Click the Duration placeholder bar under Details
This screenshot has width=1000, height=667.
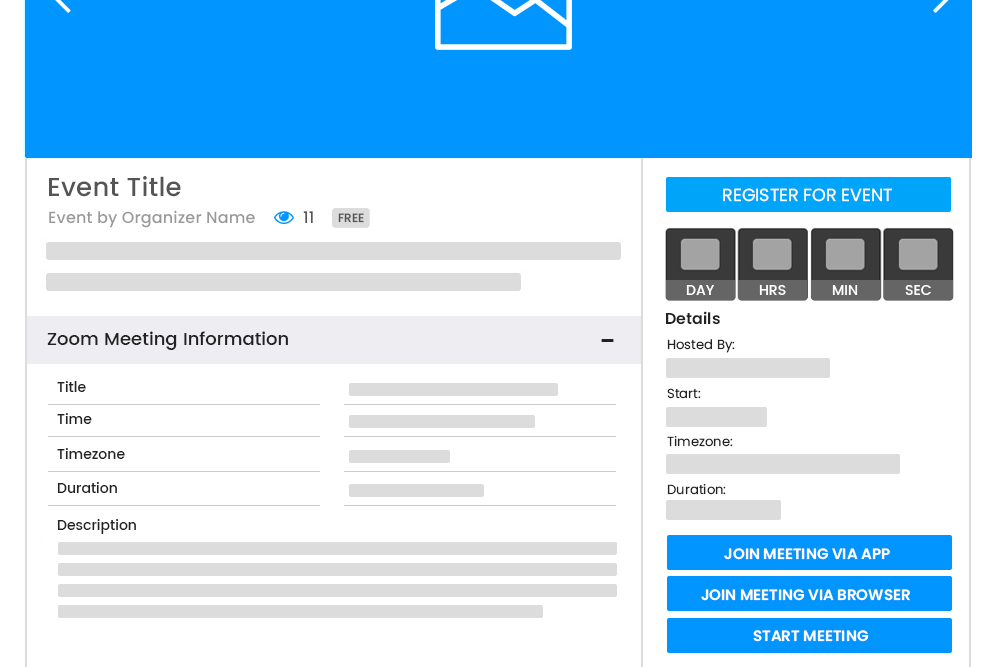click(723, 509)
